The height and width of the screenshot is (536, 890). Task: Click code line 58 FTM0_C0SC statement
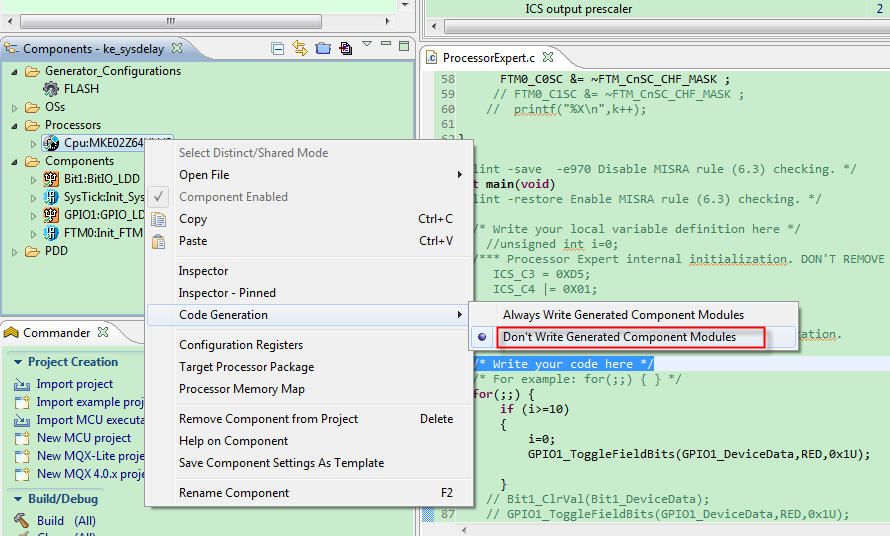click(615, 79)
